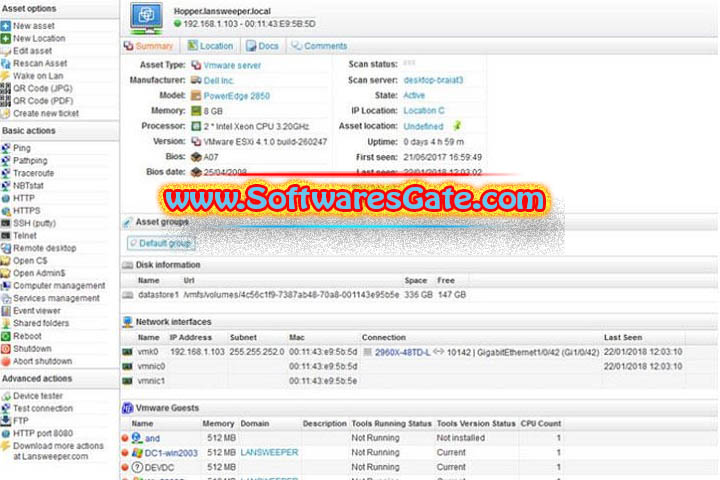Open the LANSWEEPER domain link for DC1-win2003
This screenshot has height=480, width=720.
tap(269, 452)
